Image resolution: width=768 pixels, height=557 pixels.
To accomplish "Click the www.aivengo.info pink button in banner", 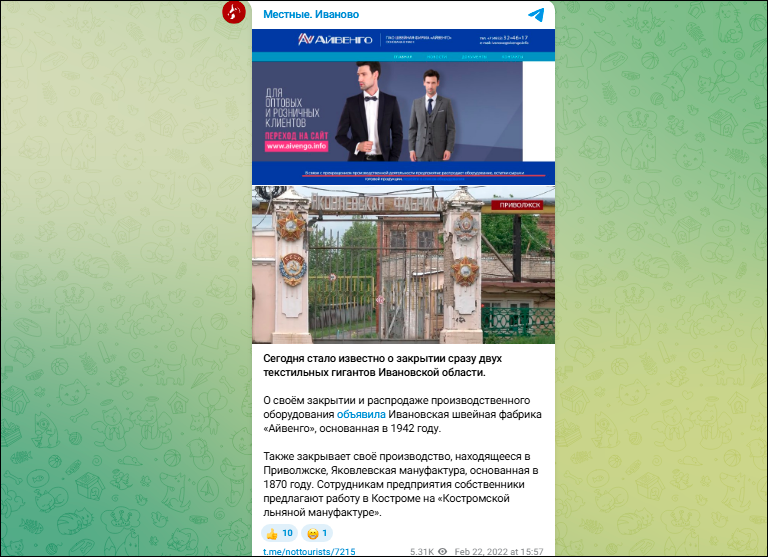I will [x=296, y=146].
